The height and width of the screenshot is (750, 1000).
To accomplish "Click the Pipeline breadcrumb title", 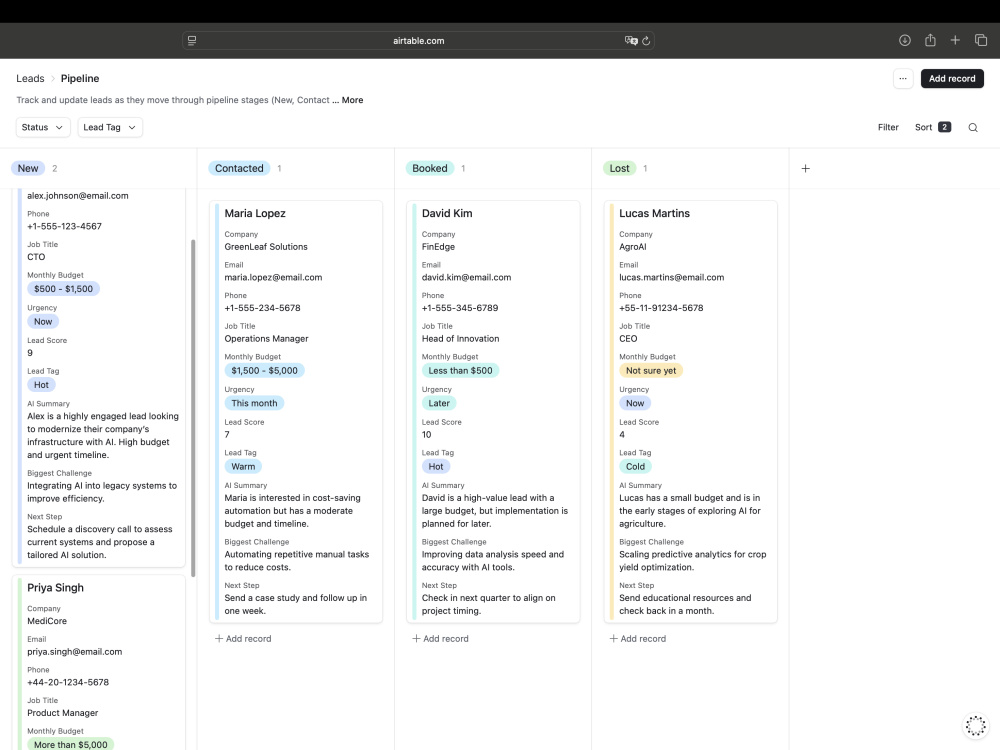I will point(80,78).
